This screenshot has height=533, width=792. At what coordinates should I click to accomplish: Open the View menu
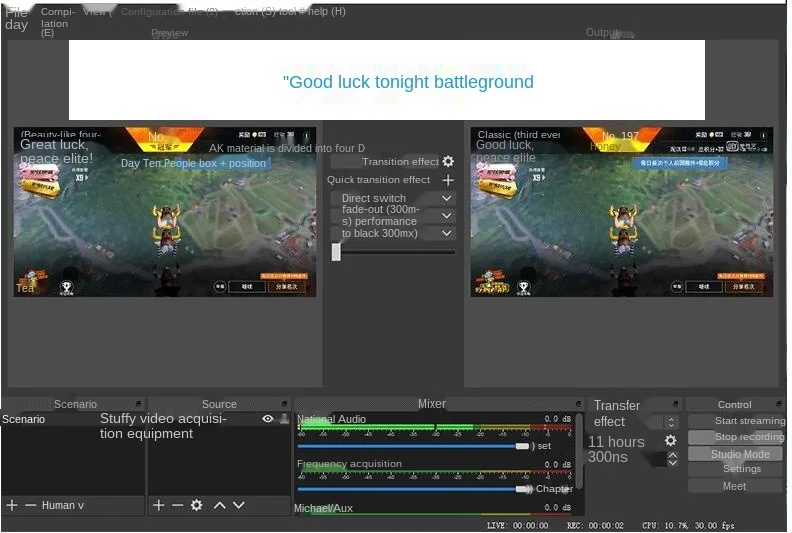(97, 11)
